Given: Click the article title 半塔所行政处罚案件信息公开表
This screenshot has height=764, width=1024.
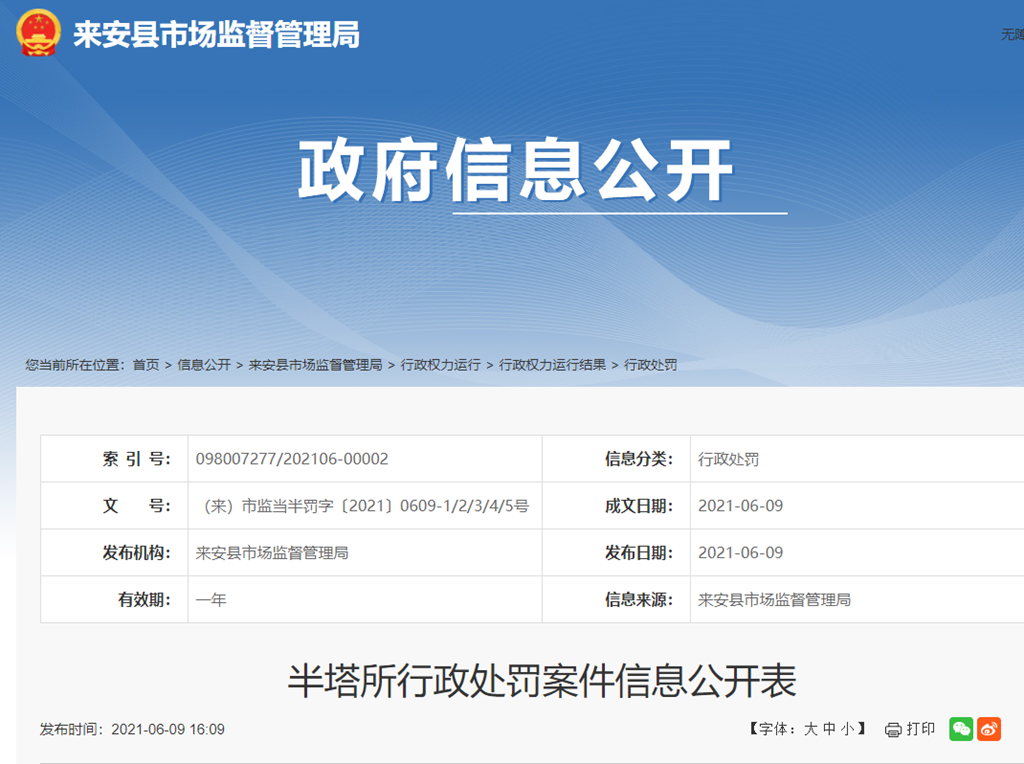Looking at the screenshot, I should point(542,681).
